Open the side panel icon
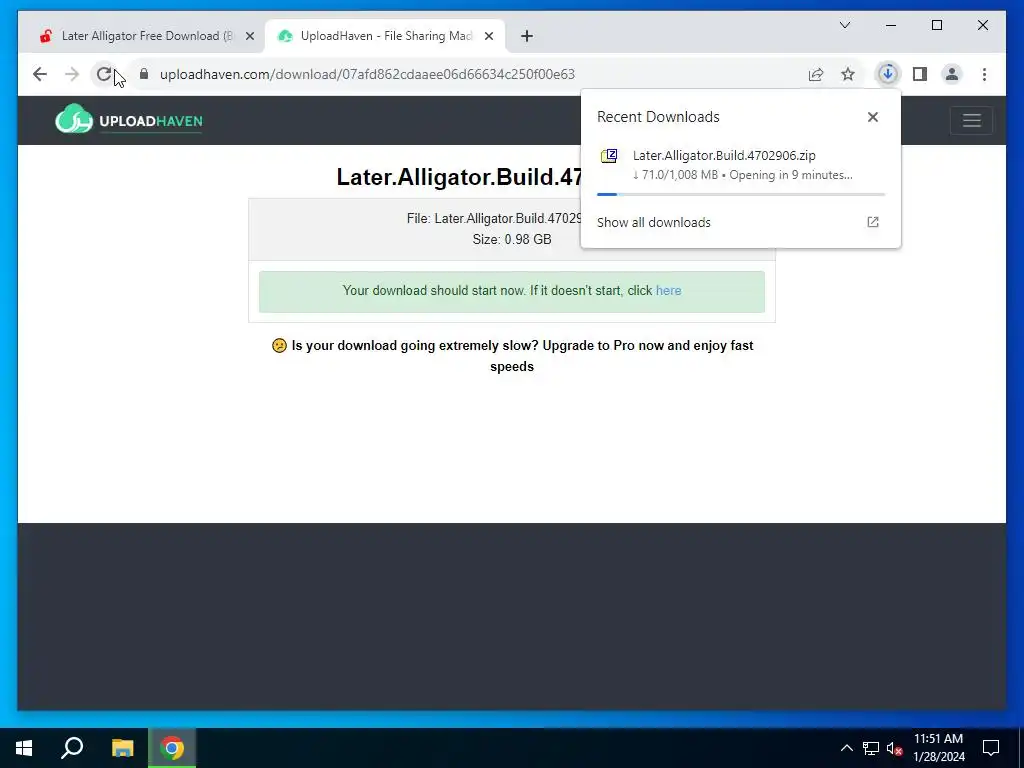Image resolution: width=1024 pixels, height=768 pixels. tap(920, 74)
